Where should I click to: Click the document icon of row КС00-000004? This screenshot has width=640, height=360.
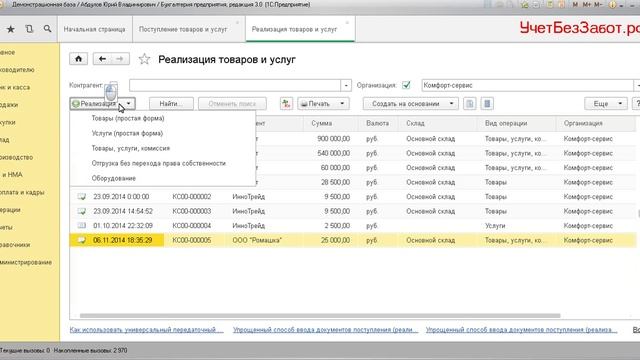[82, 226]
